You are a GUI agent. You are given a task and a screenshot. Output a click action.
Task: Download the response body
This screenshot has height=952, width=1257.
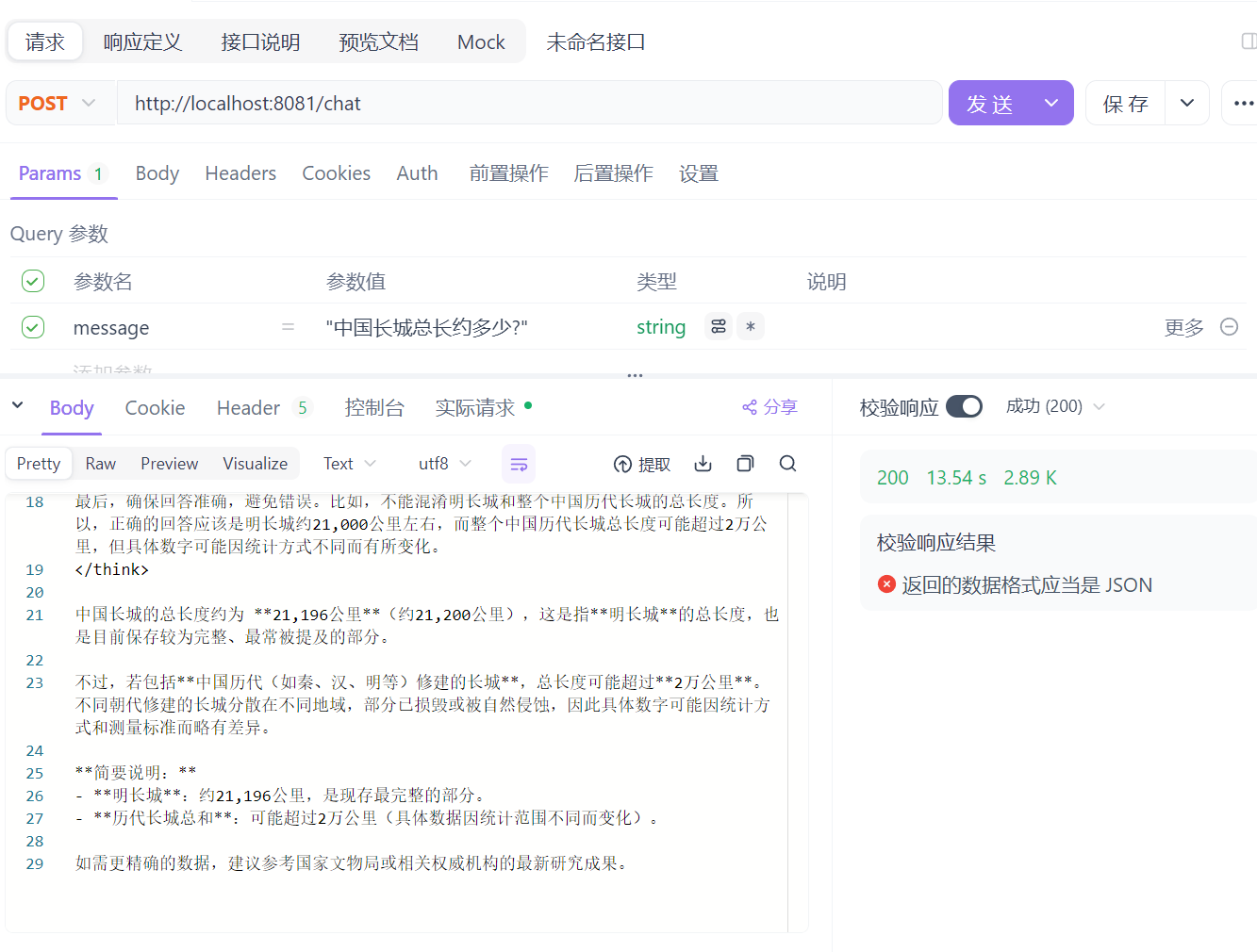pyautogui.click(x=703, y=463)
